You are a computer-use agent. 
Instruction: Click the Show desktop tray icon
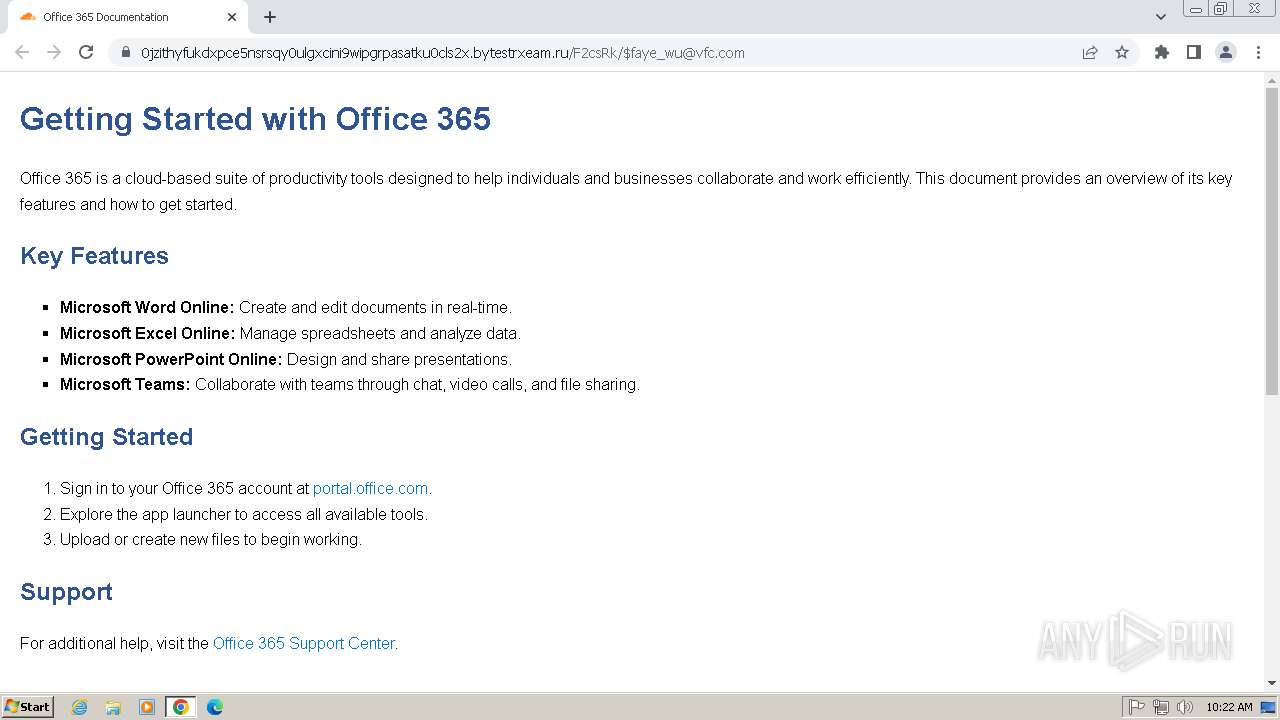pyautogui.click(x=1268, y=707)
